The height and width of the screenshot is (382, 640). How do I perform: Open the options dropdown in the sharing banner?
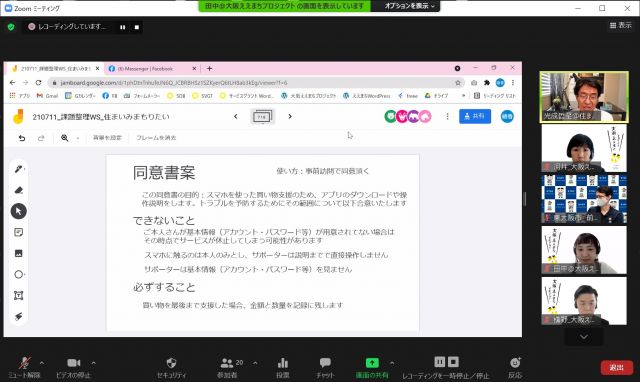tap(409, 6)
